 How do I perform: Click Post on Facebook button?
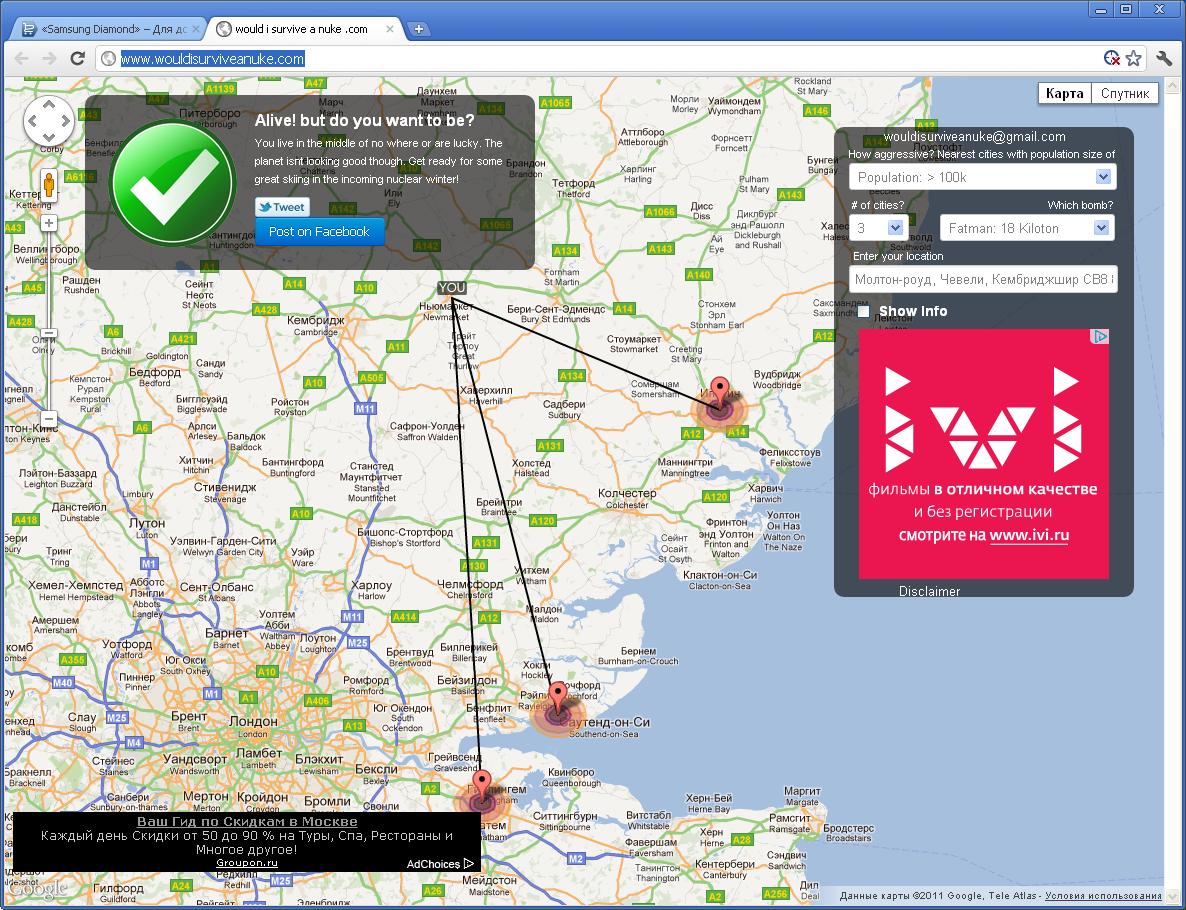point(319,231)
